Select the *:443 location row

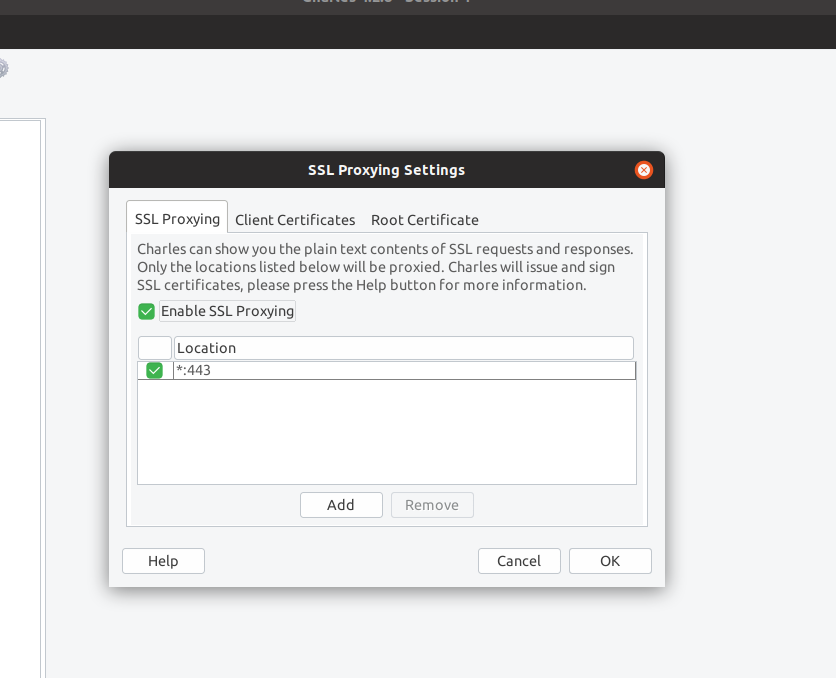pos(387,370)
